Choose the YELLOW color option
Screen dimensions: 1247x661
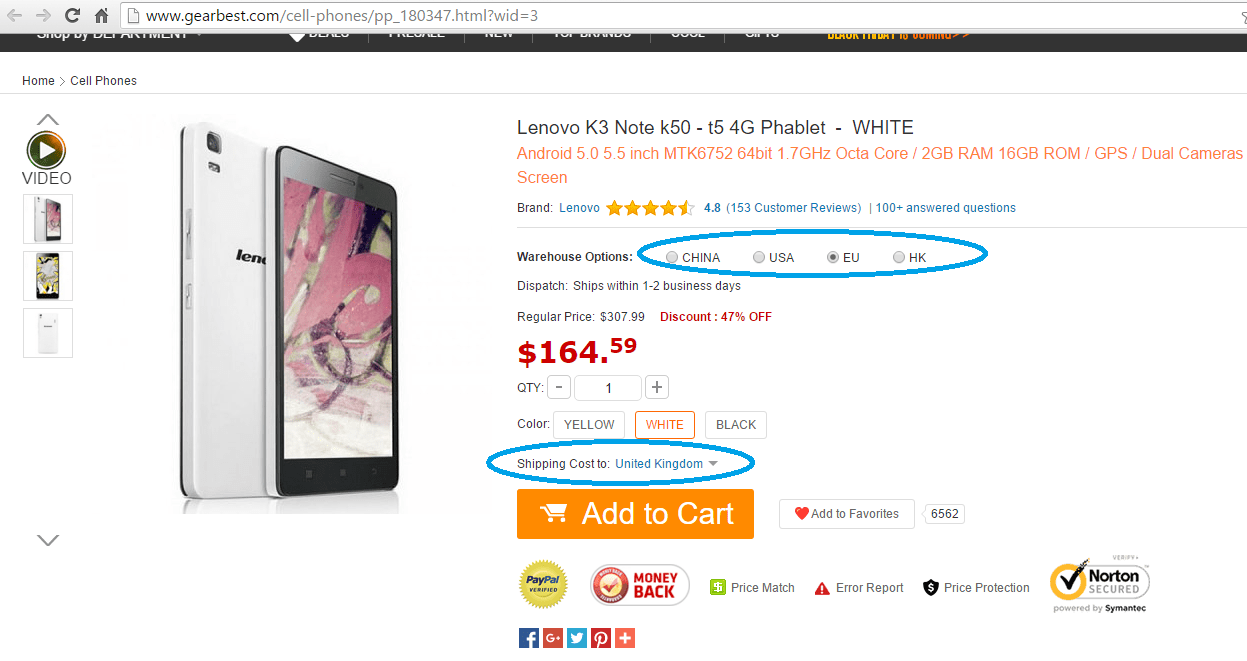589,425
